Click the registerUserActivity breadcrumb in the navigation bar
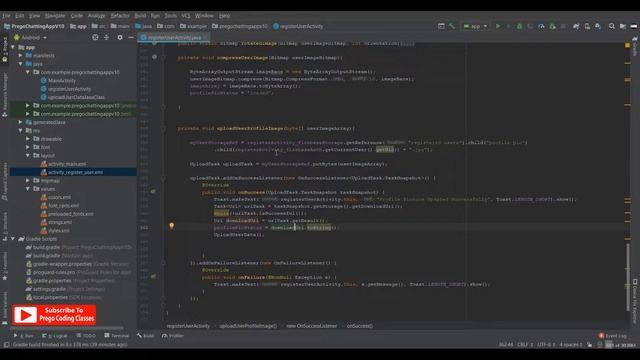Screen dimensions: 640x360 coord(298,26)
